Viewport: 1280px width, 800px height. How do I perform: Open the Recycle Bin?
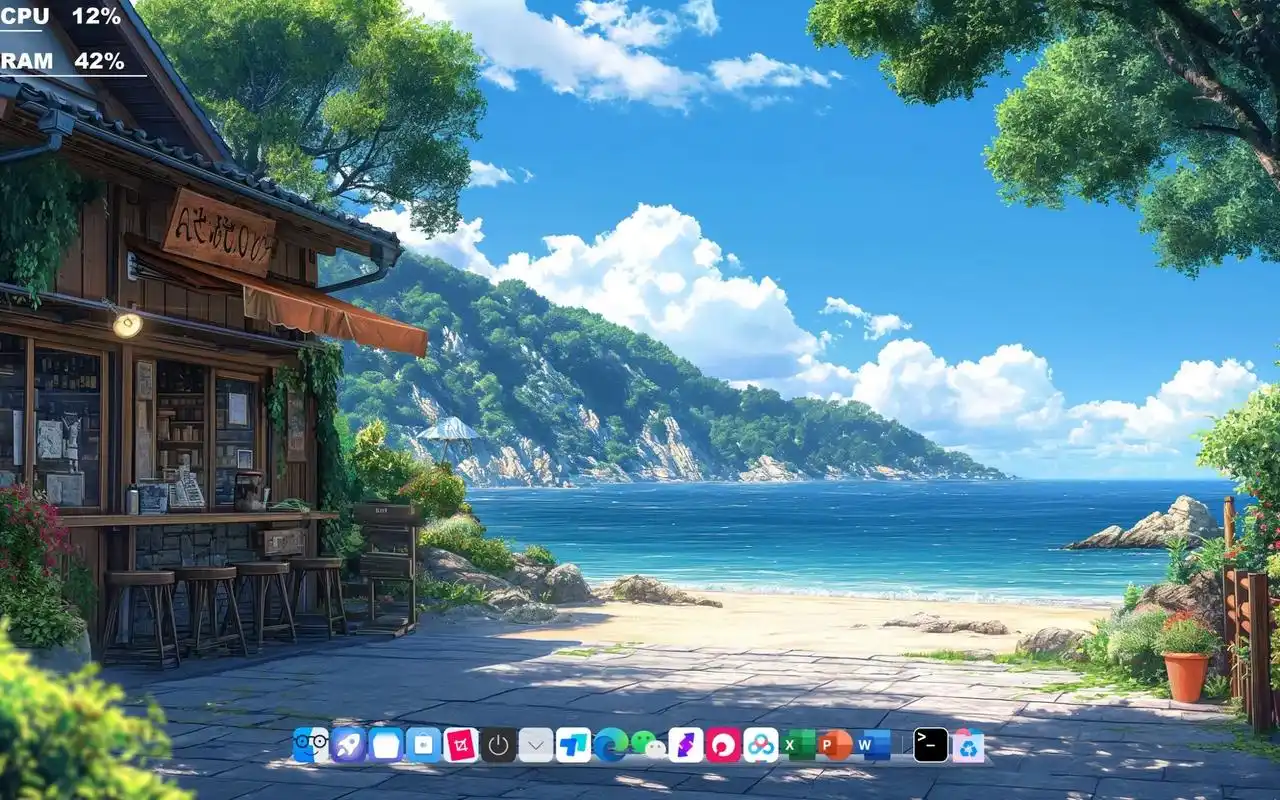pos(968,745)
